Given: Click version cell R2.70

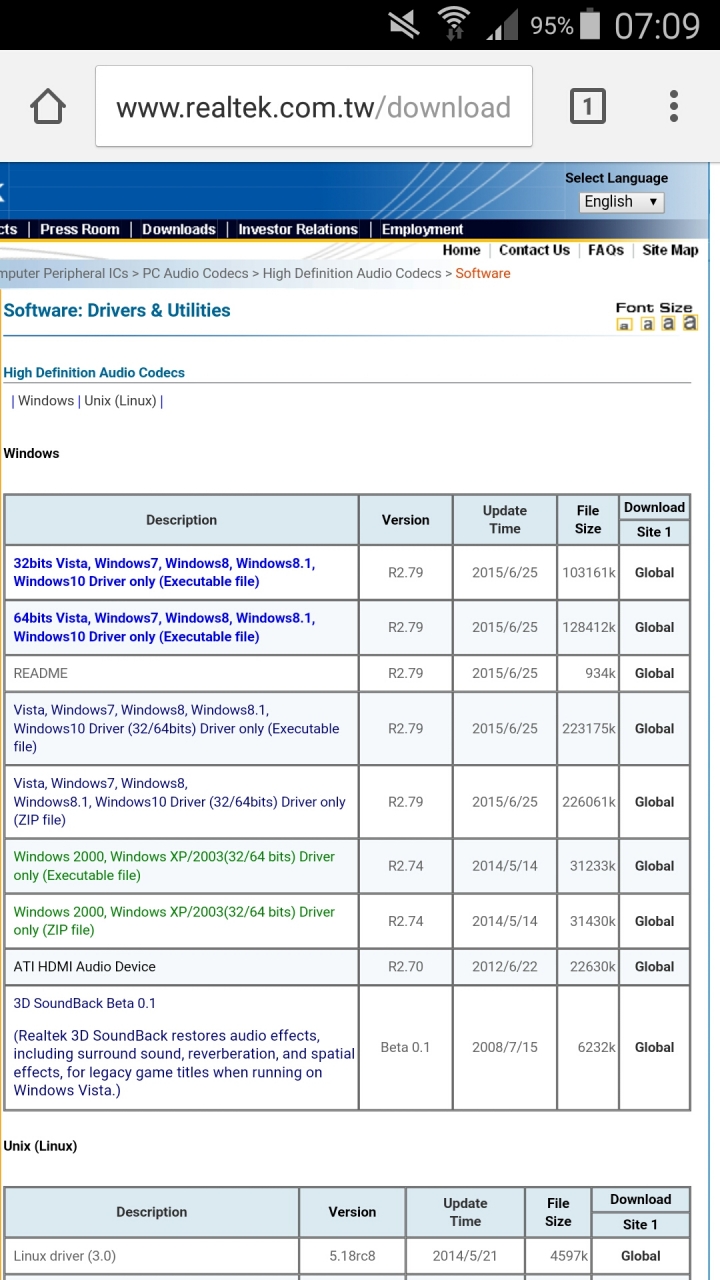Looking at the screenshot, I should click(x=406, y=966).
